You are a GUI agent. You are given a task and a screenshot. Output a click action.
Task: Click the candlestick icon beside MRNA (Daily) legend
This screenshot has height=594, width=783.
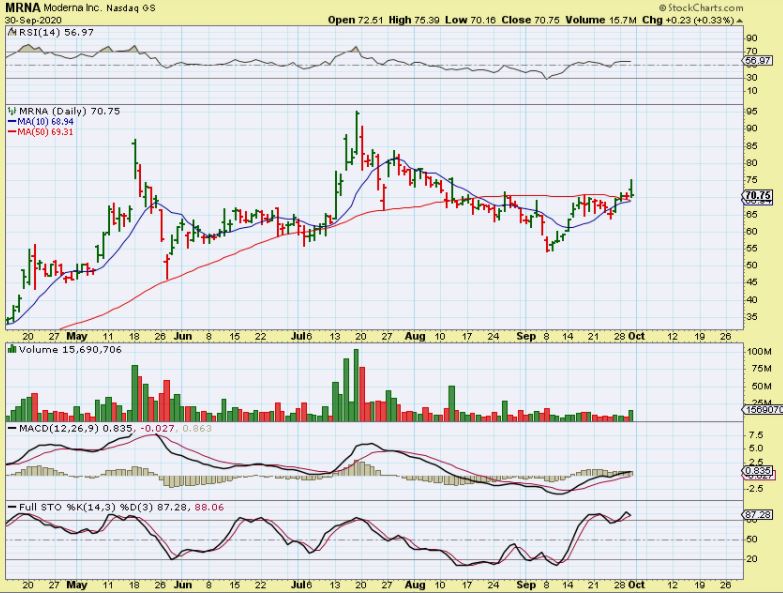coord(12,111)
